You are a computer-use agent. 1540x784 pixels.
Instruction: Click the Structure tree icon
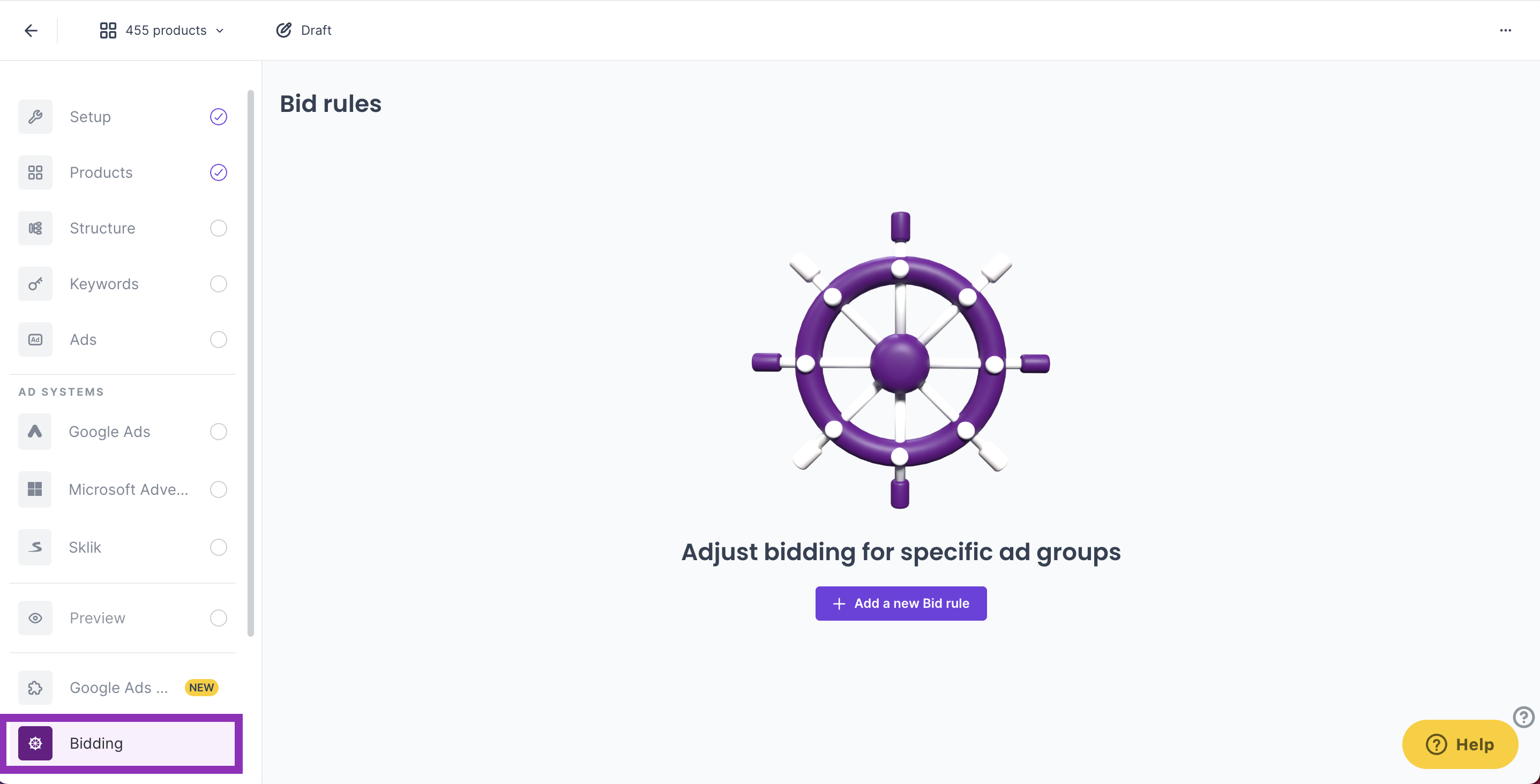tap(35, 228)
